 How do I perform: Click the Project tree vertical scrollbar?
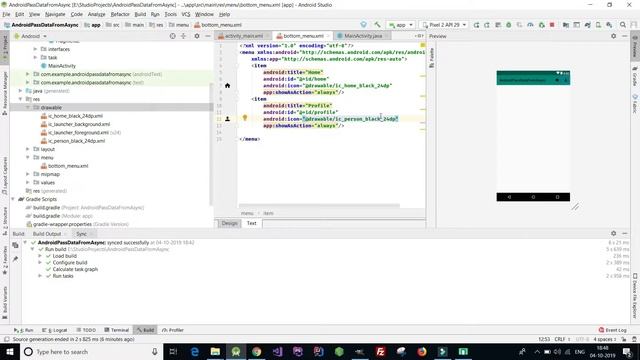click(211, 144)
